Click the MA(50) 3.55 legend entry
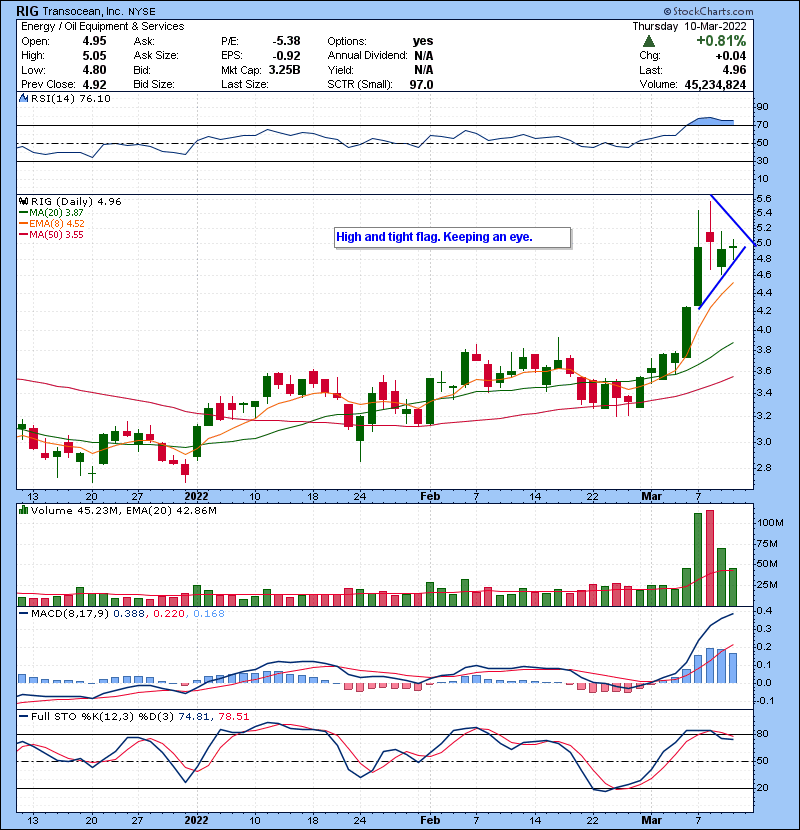800x830 pixels. tap(51, 234)
